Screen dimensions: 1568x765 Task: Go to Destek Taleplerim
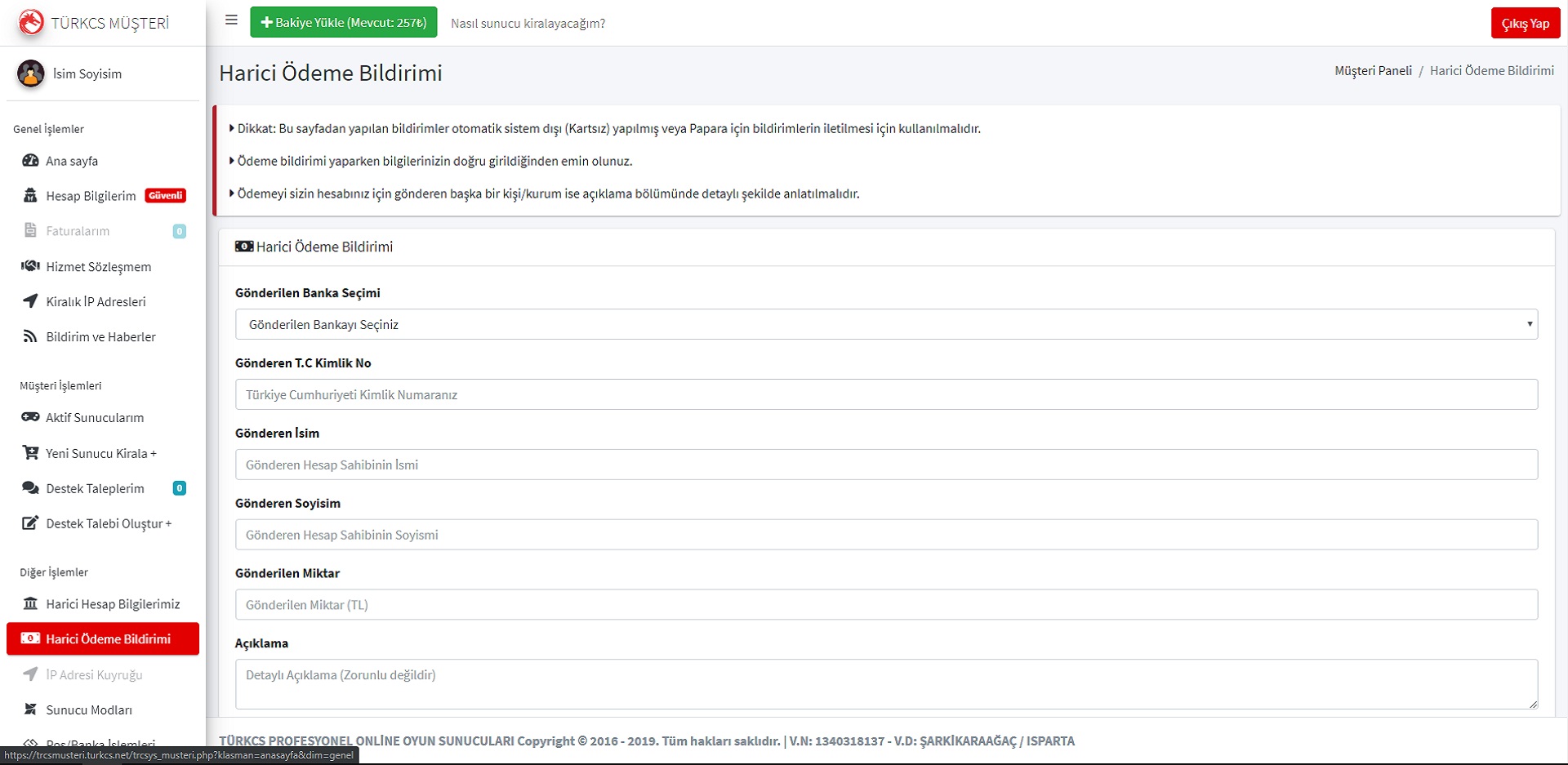point(95,488)
